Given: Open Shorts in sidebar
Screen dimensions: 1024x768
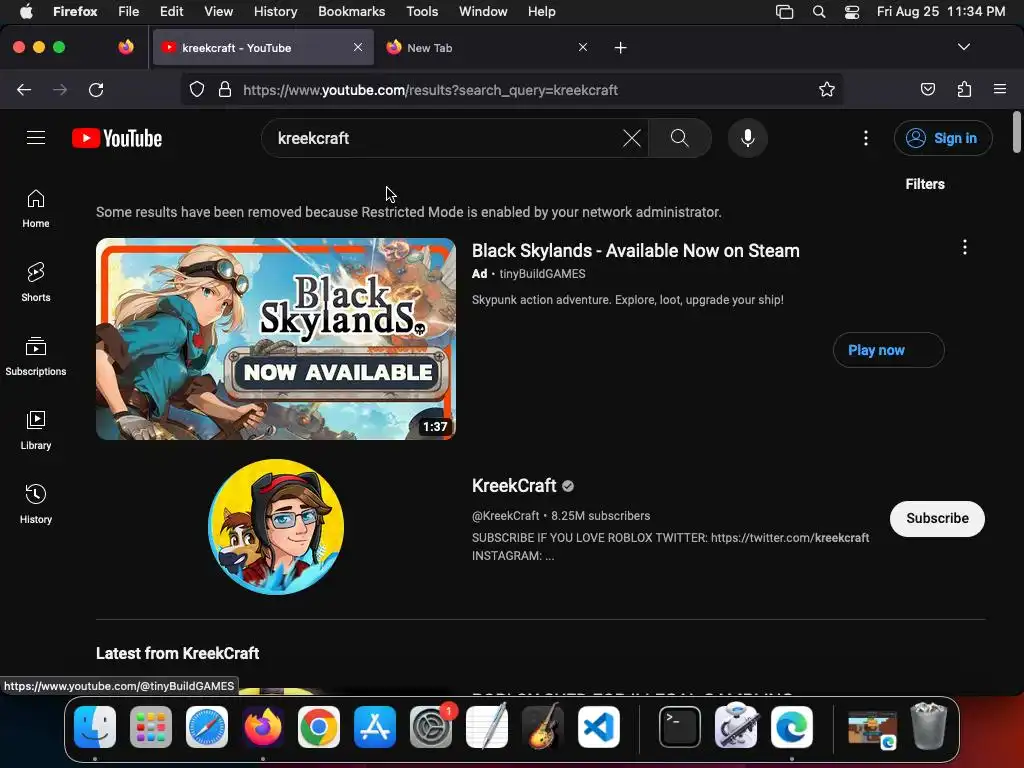Looking at the screenshot, I should (36, 282).
